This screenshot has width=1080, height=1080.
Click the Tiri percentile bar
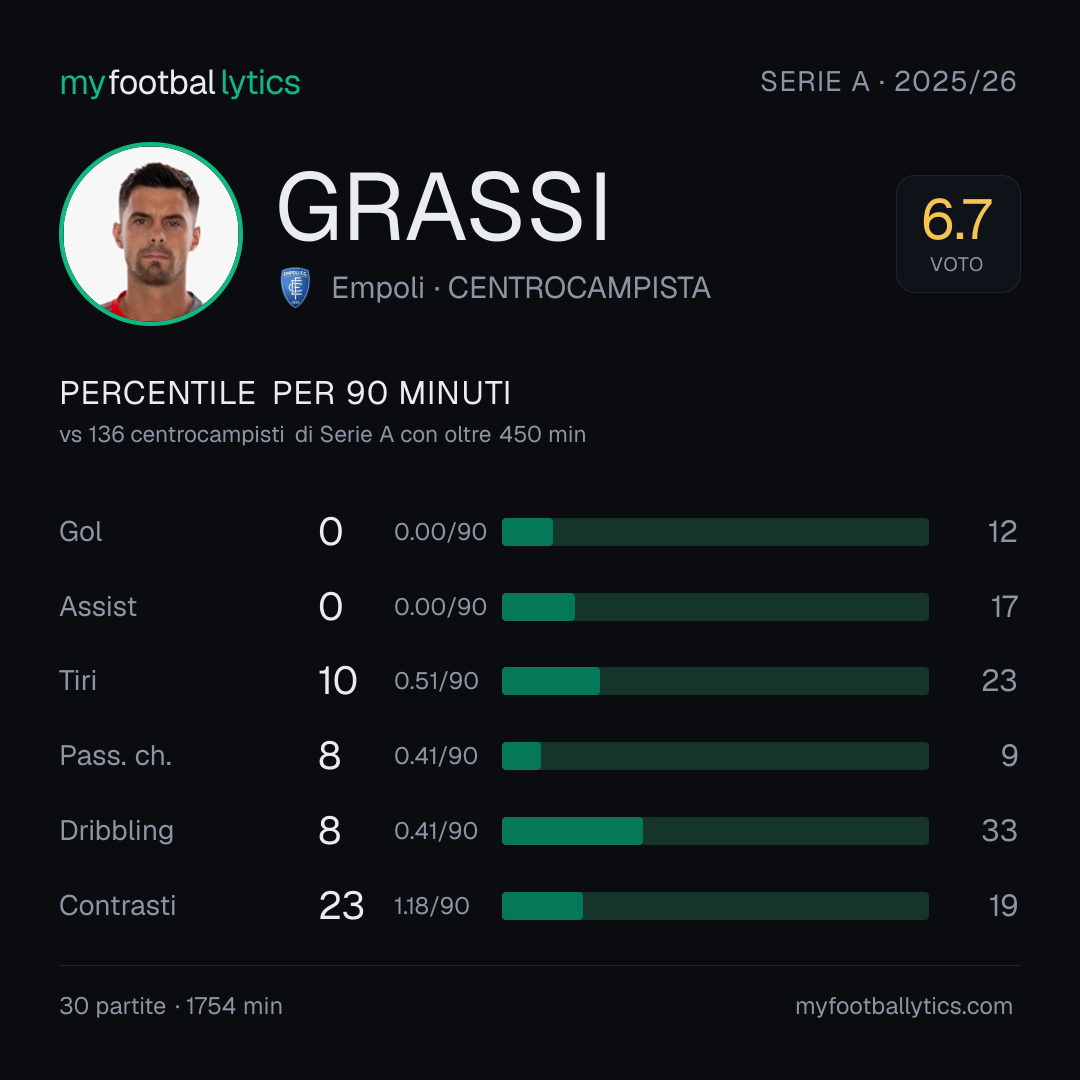tap(715, 681)
